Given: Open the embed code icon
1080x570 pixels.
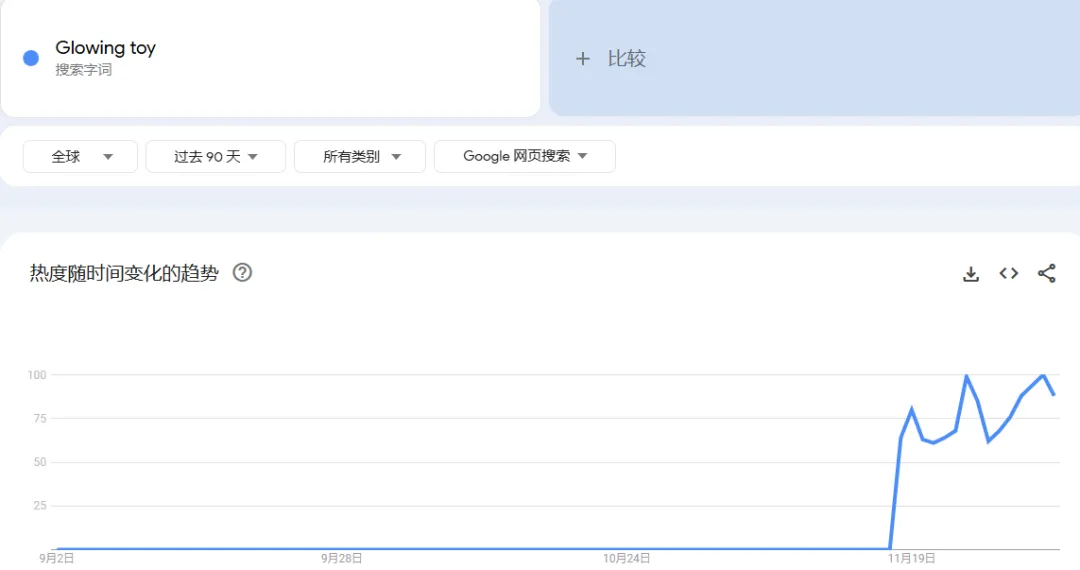Looking at the screenshot, I should click(1008, 274).
